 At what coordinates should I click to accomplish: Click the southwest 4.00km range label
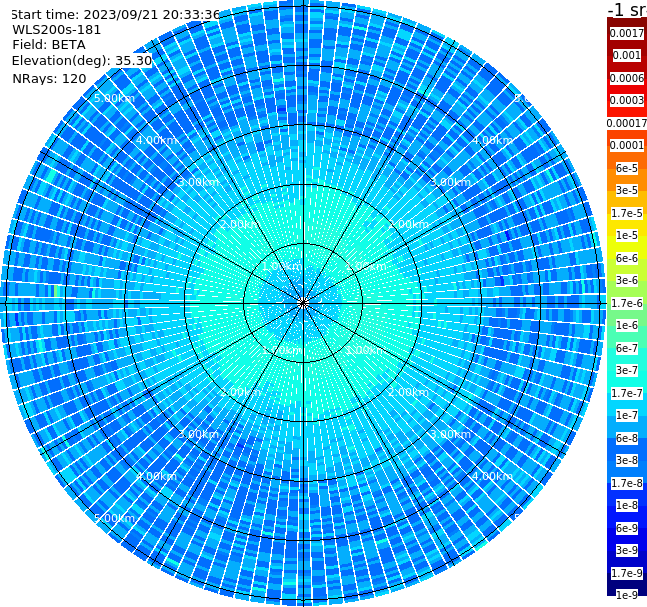tap(156, 476)
